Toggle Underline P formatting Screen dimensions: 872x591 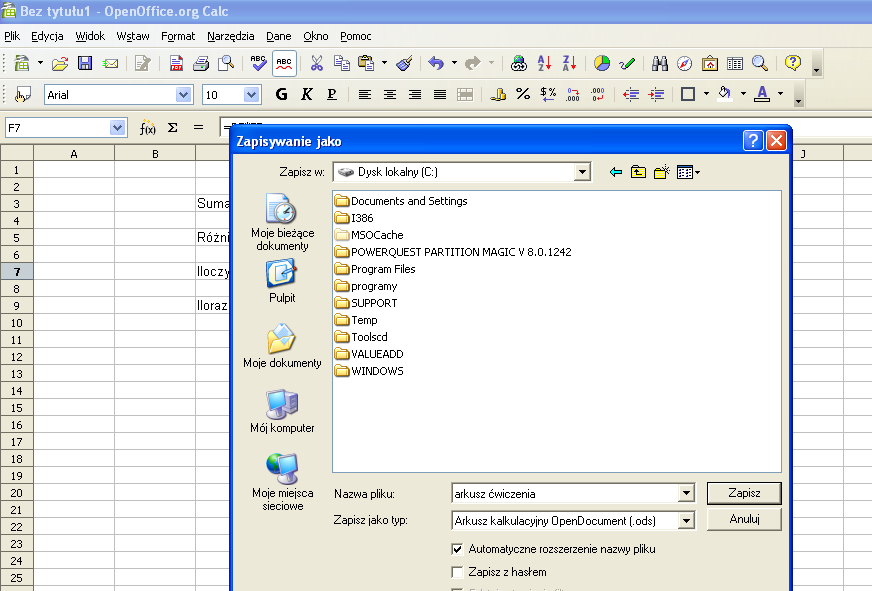tap(331, 95)
